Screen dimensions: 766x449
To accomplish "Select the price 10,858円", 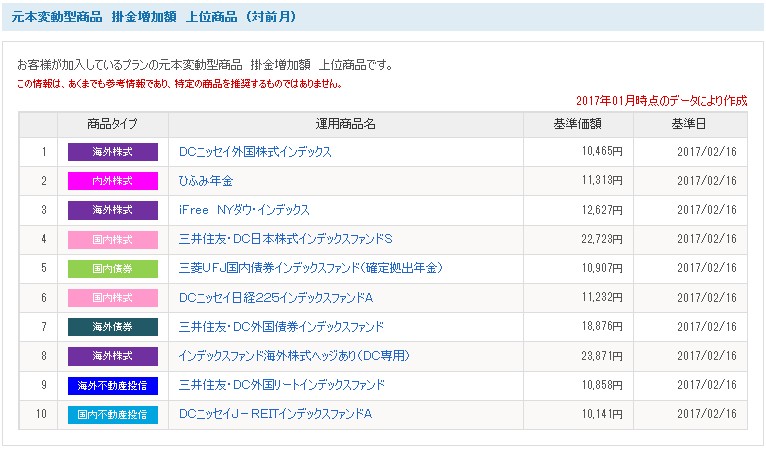I will click(602, 385).
